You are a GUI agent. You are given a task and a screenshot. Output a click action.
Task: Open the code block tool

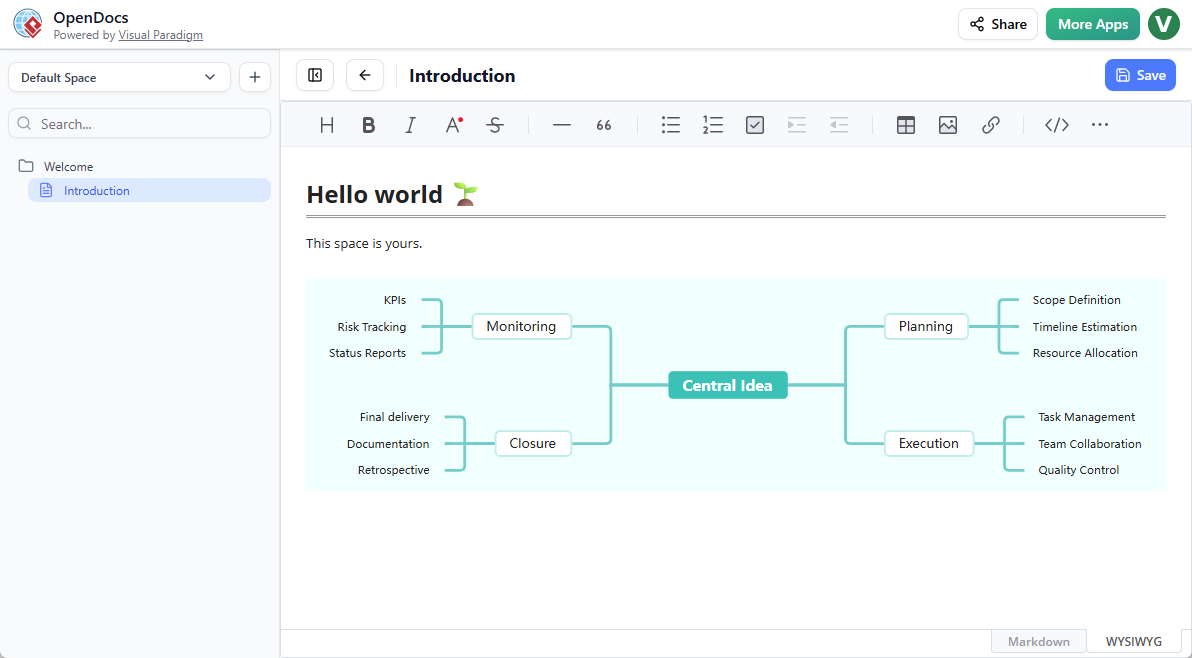click(x=1056, y=124)
